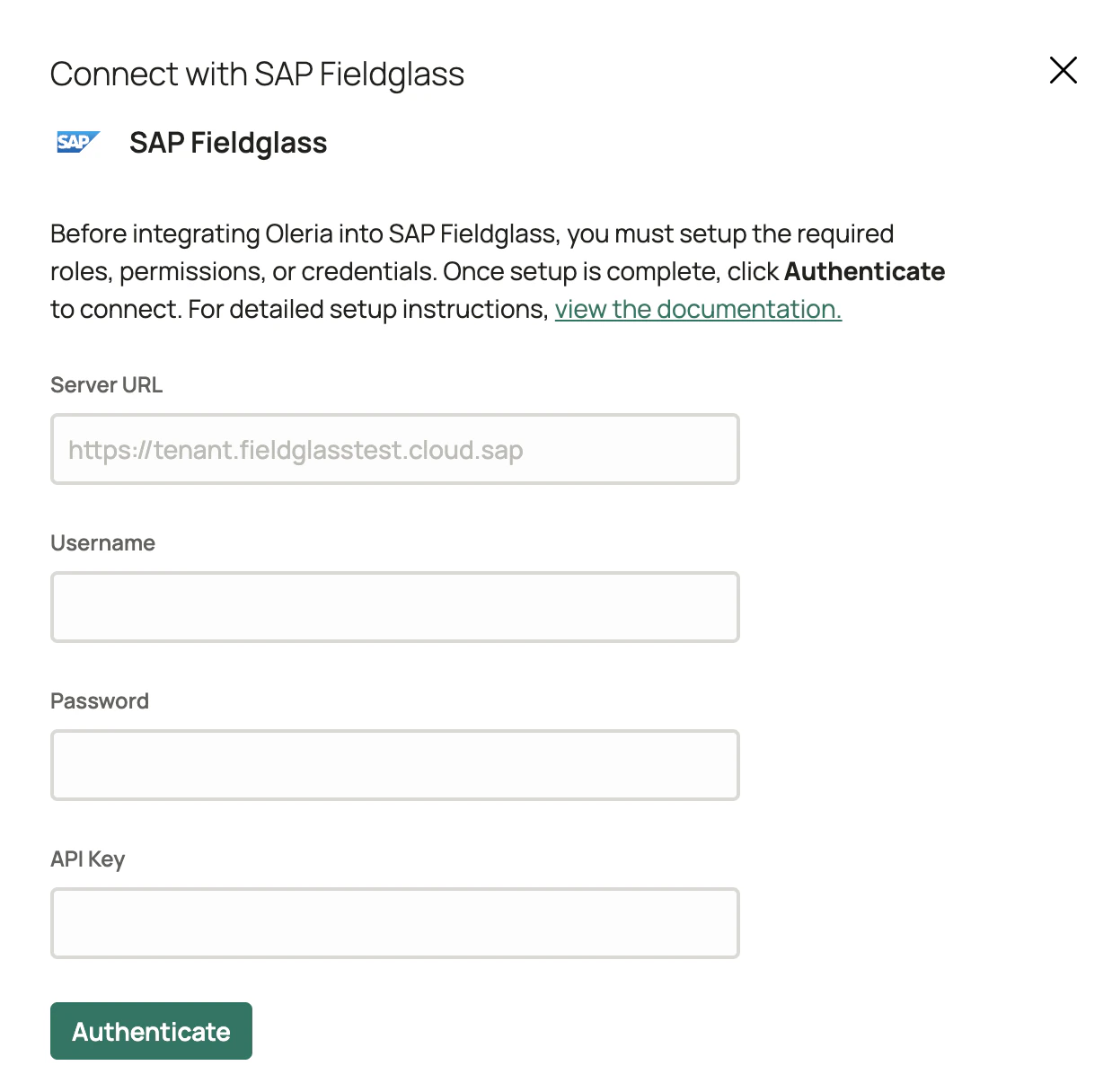The height and width of the screenshot is (1092, 1112).
Task: Click the Password field label
Action: 100,701
